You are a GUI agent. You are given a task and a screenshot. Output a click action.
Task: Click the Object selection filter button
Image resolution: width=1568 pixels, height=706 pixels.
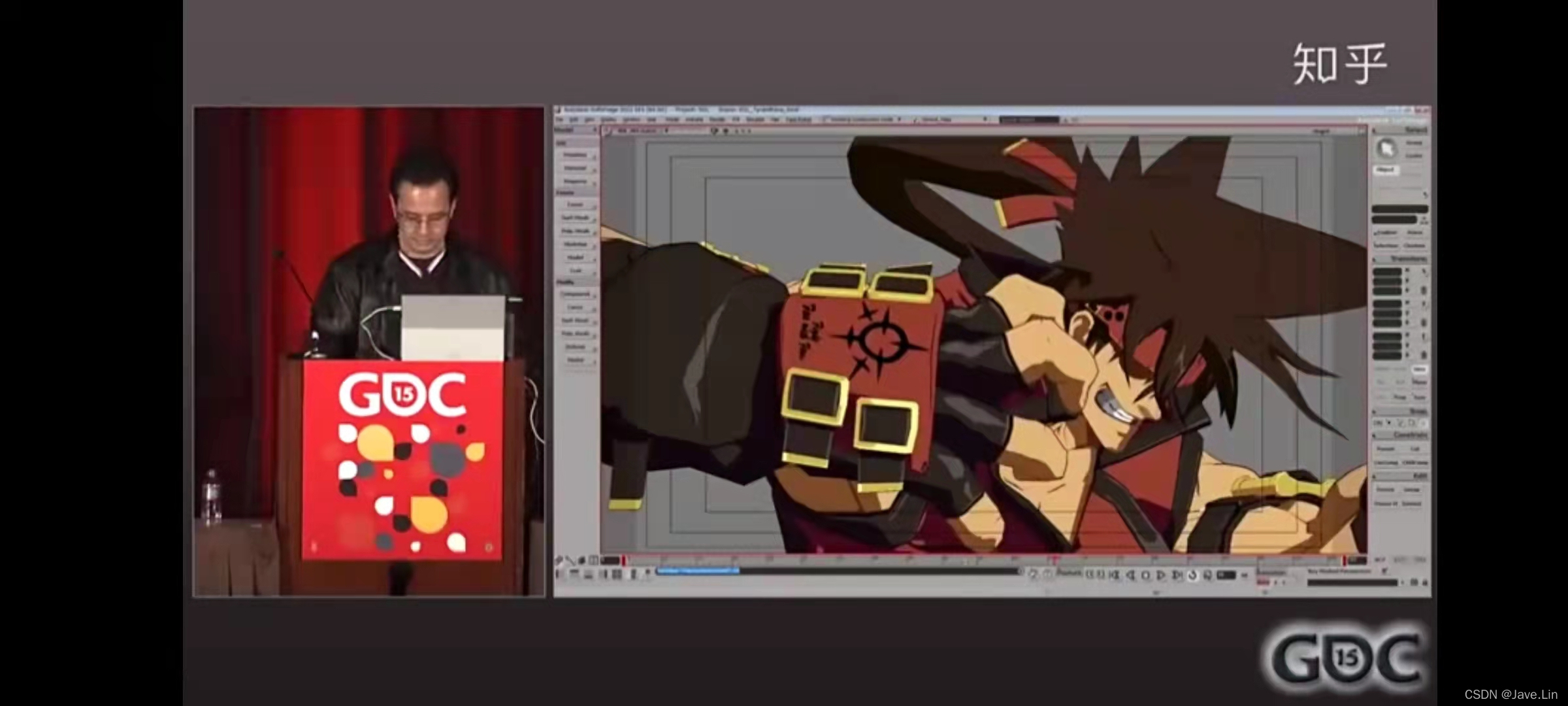point(1386,170)
